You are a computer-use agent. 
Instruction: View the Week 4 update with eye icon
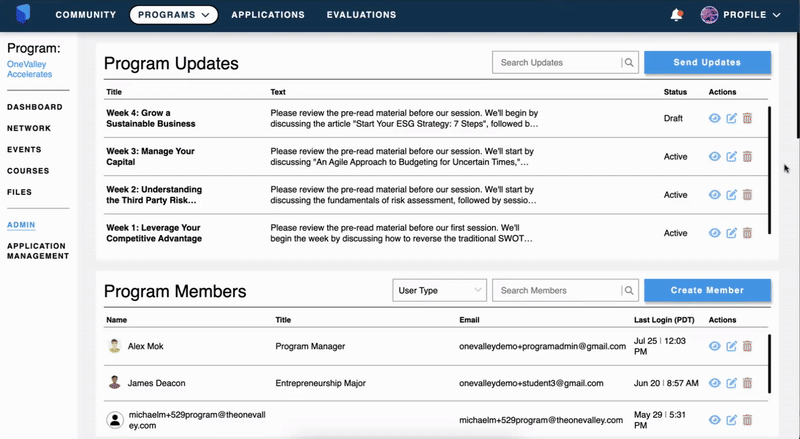click(x=714, y=118)
